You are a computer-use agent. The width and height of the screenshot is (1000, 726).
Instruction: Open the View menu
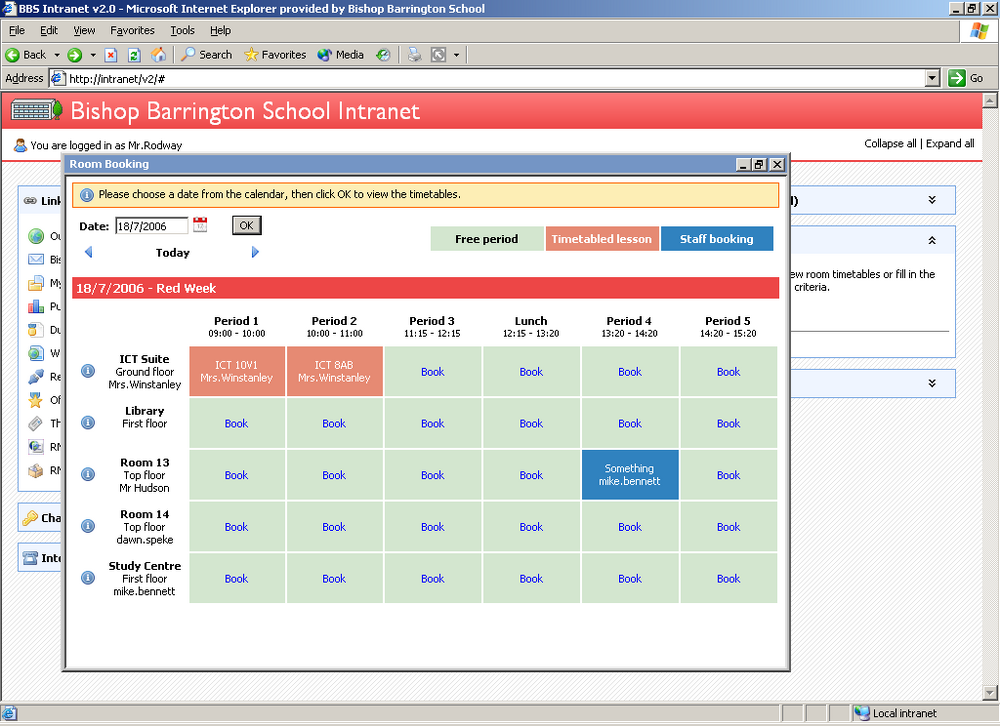click(x=84, y=30)
